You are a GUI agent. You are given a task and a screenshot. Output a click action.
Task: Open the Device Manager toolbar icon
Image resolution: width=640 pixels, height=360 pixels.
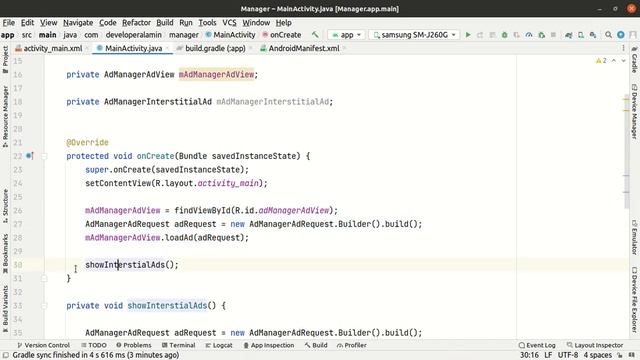click(581, 35)
